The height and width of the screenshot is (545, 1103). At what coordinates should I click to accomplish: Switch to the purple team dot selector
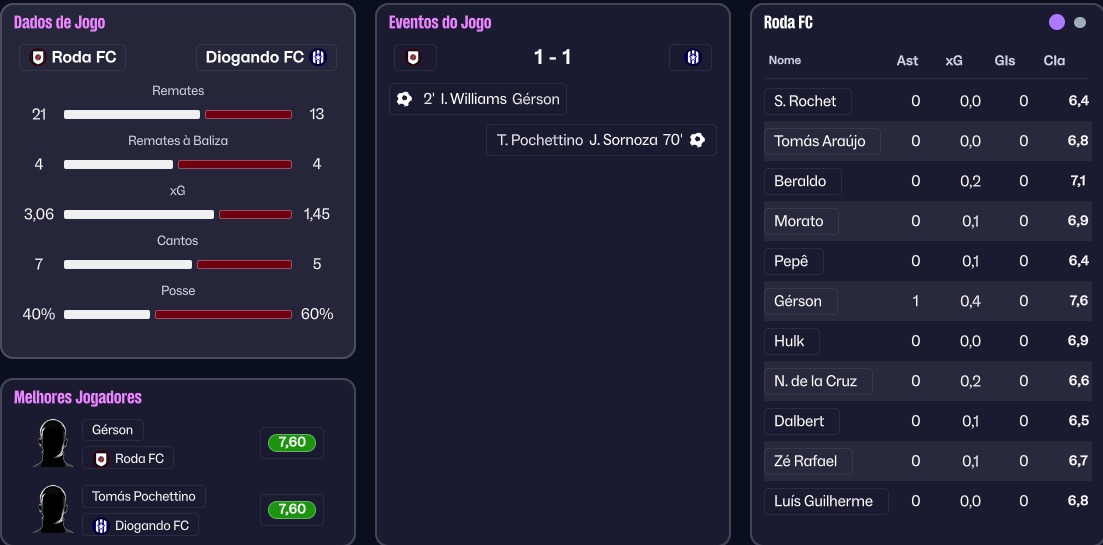pyautogui.click(x=1057, y=23)
